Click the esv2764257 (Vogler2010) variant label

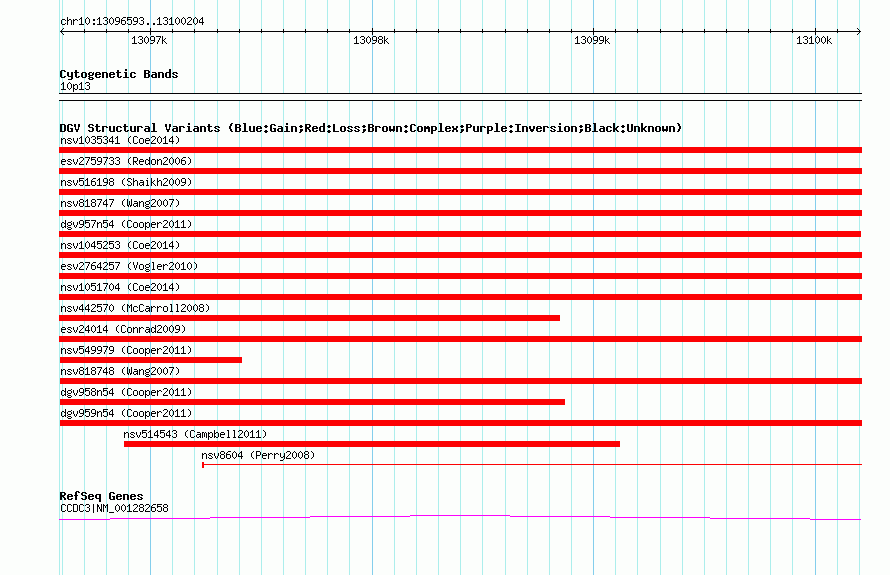click(129, 266)
